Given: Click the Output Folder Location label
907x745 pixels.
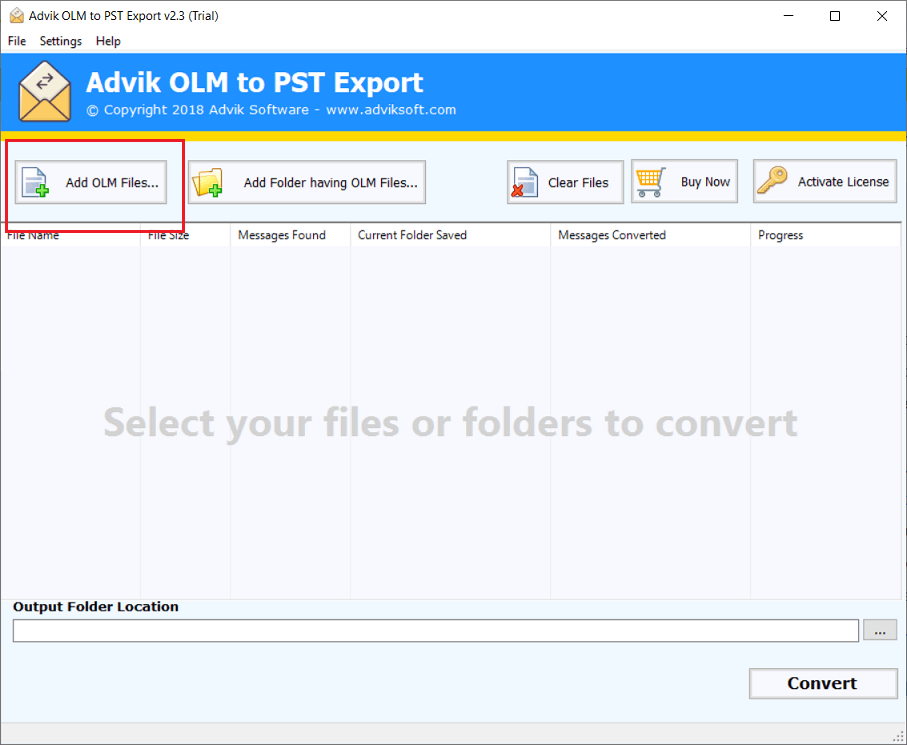Looking at the screenshot, I should click(x=96, y=606).
